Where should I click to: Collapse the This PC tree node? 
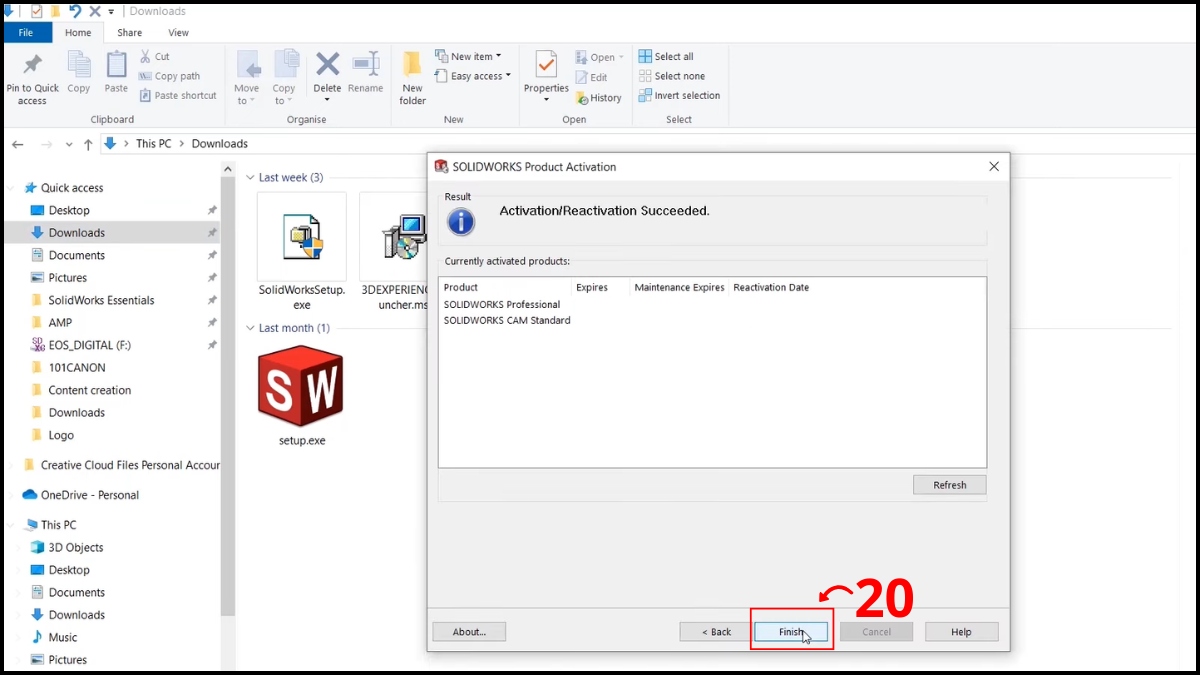click(13, 525)
